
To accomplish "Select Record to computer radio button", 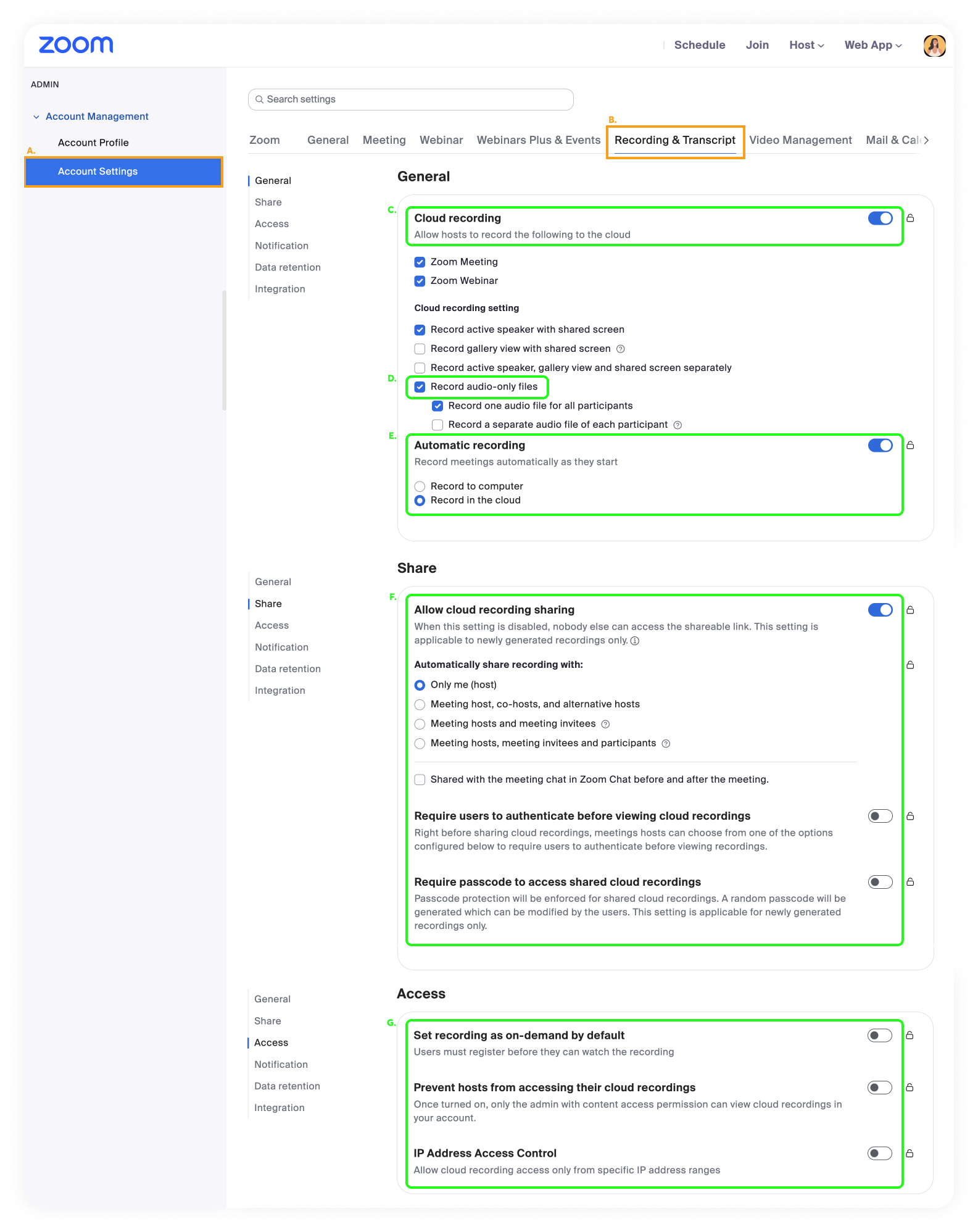I will coord(420,486).
